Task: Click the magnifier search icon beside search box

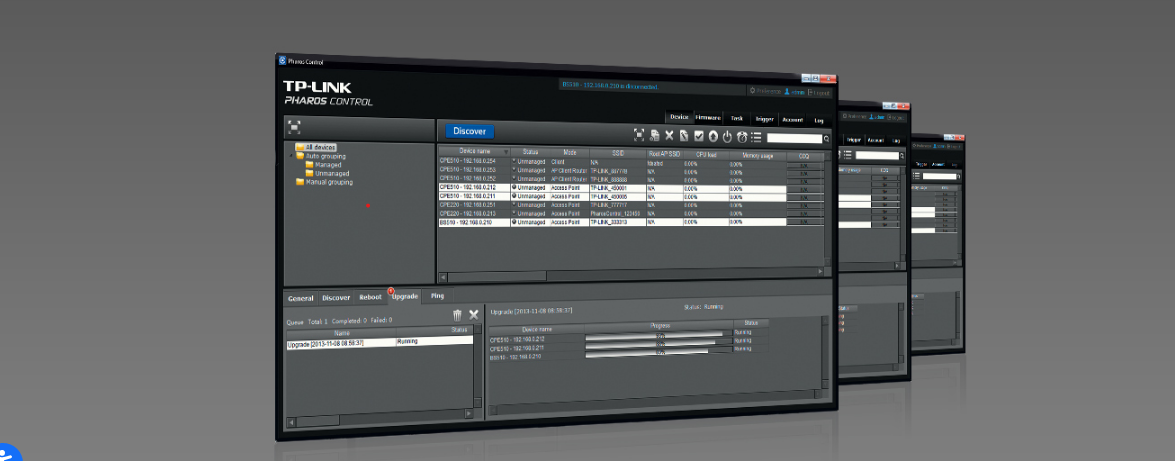Action: point(827,139)
